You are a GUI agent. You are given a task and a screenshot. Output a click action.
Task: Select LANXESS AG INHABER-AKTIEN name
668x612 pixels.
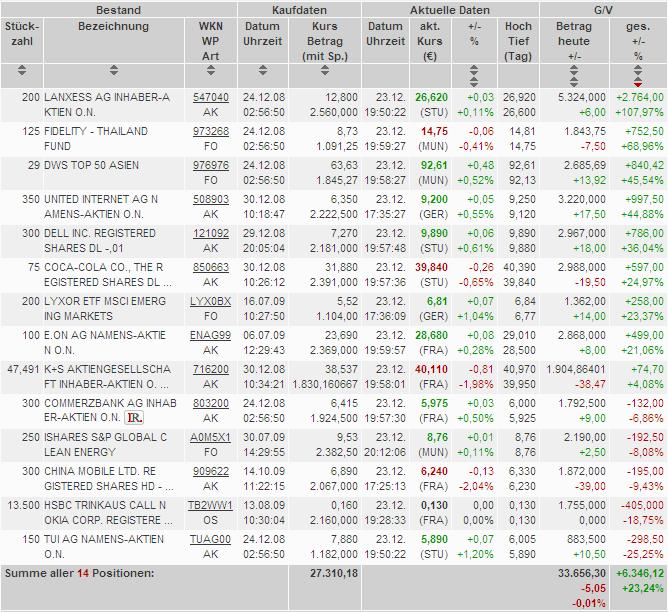pos(107,105)
